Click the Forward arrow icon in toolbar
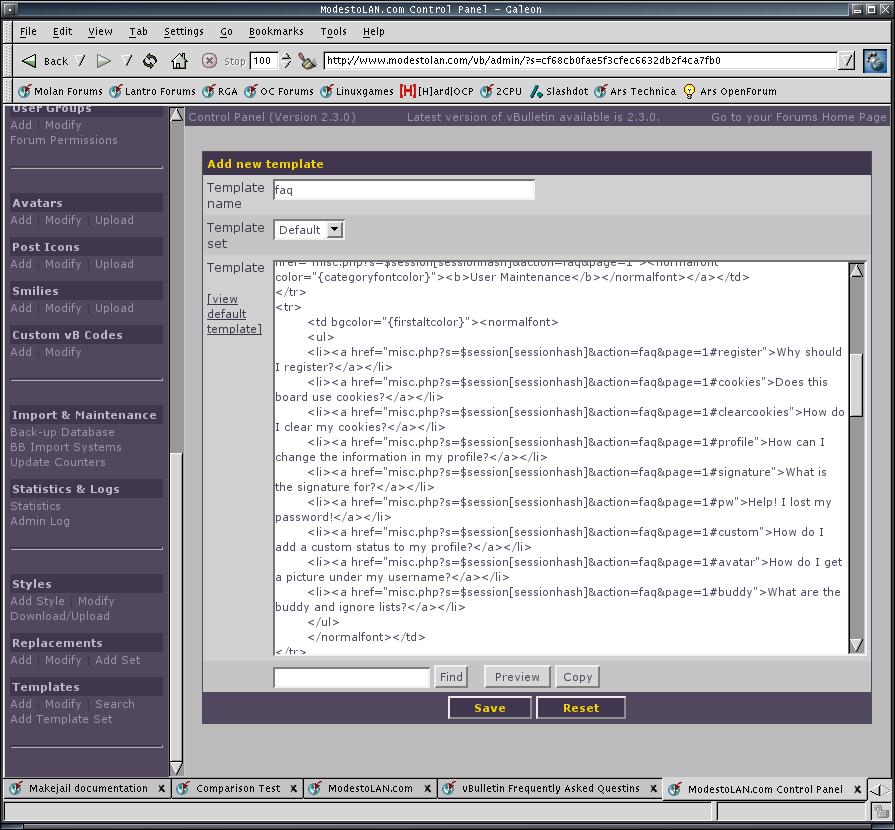The height and width of the screenshot is (830, 895). click(103, 61)
